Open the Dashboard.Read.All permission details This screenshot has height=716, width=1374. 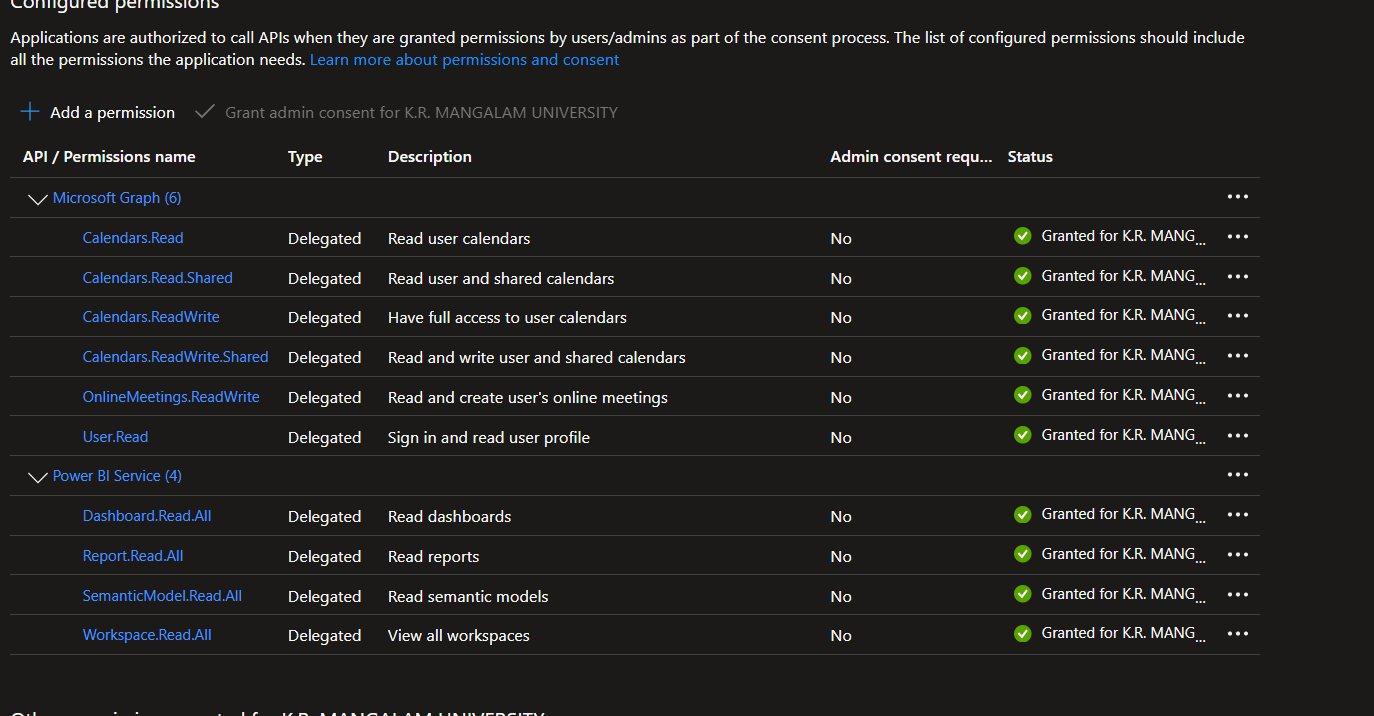coord(147,515)
